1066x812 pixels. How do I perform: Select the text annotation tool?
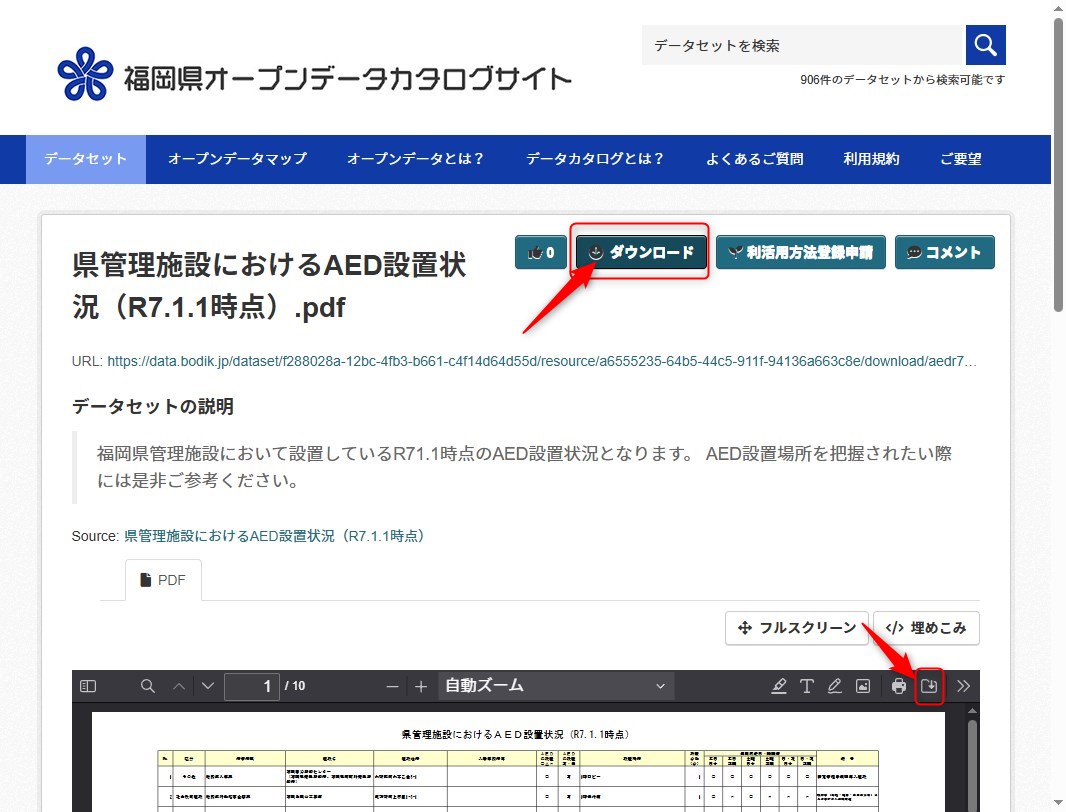pyautogui.click(x=807, y=686)
